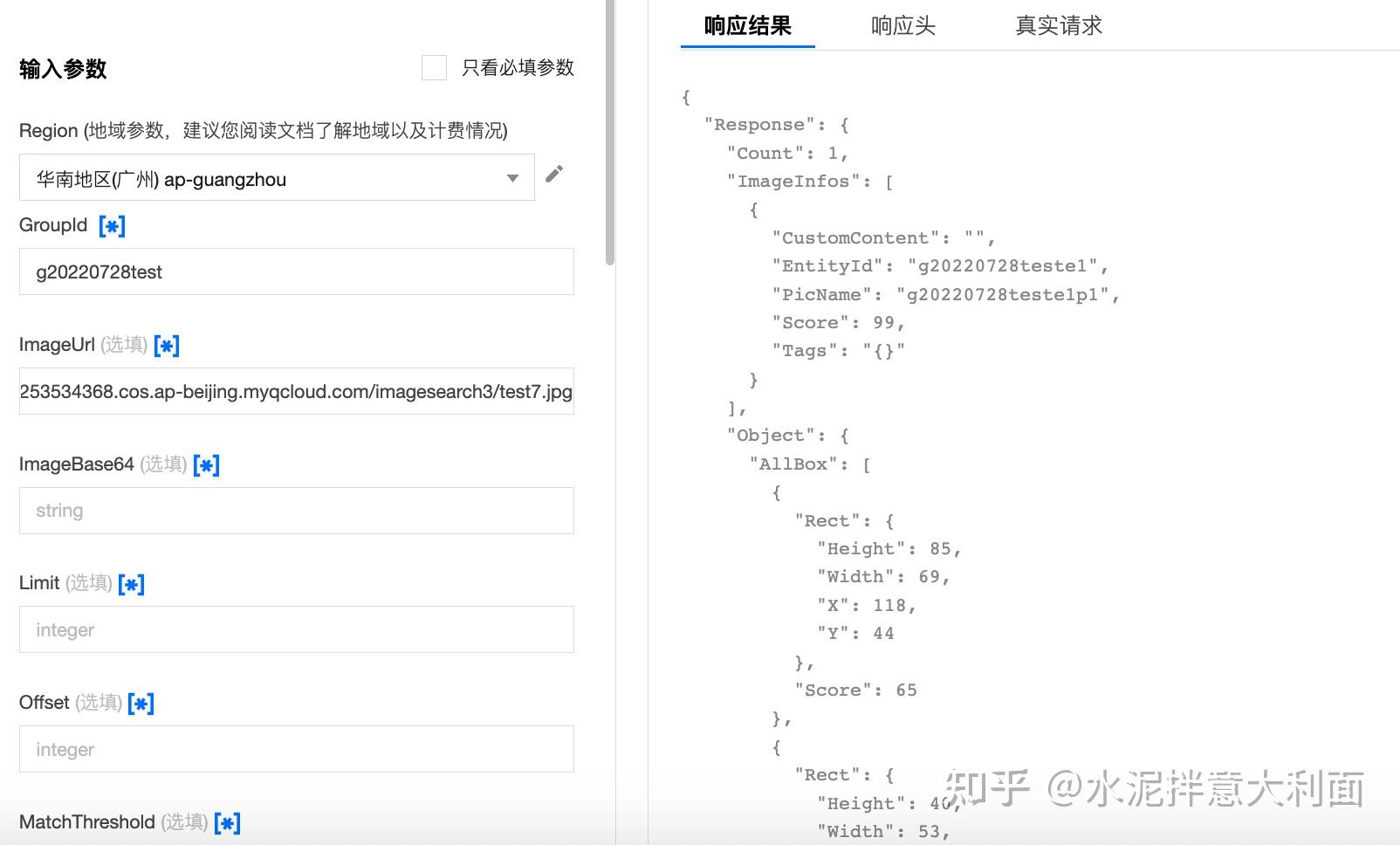1400x845 pixels.
Task: Click the asterisk icon next to ImageUrl
Action: pos(167,346)
